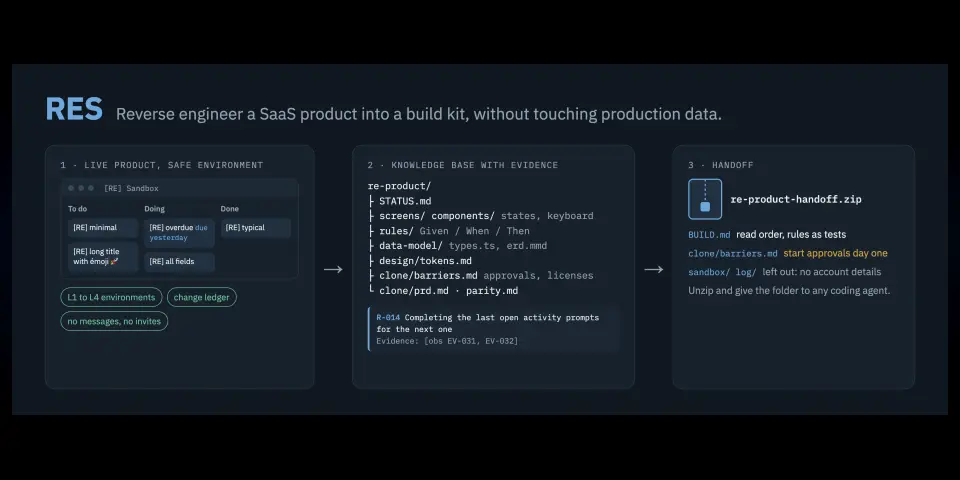Image resolution: width=960 pixels, height=480 pixels.
Task: Click the 'To do' column header
Action: pyautogui.click(x=77, y=209)
